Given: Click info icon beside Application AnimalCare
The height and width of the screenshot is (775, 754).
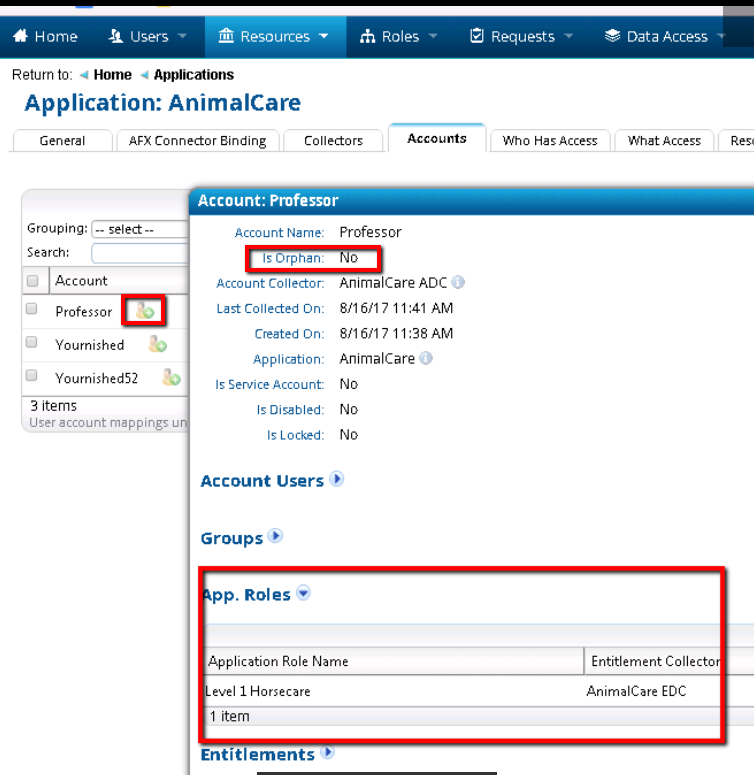Looking at the screenshot, I should tap(426, 359).
